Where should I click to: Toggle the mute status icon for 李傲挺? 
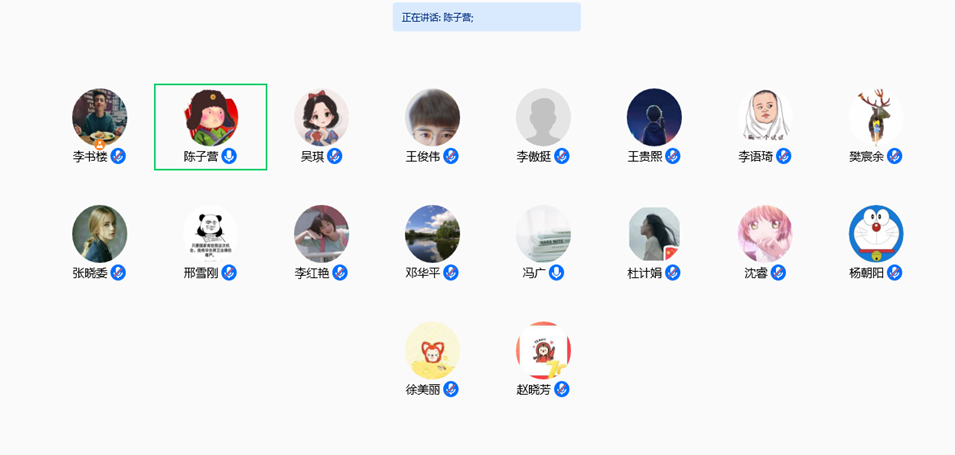[562, 156]
